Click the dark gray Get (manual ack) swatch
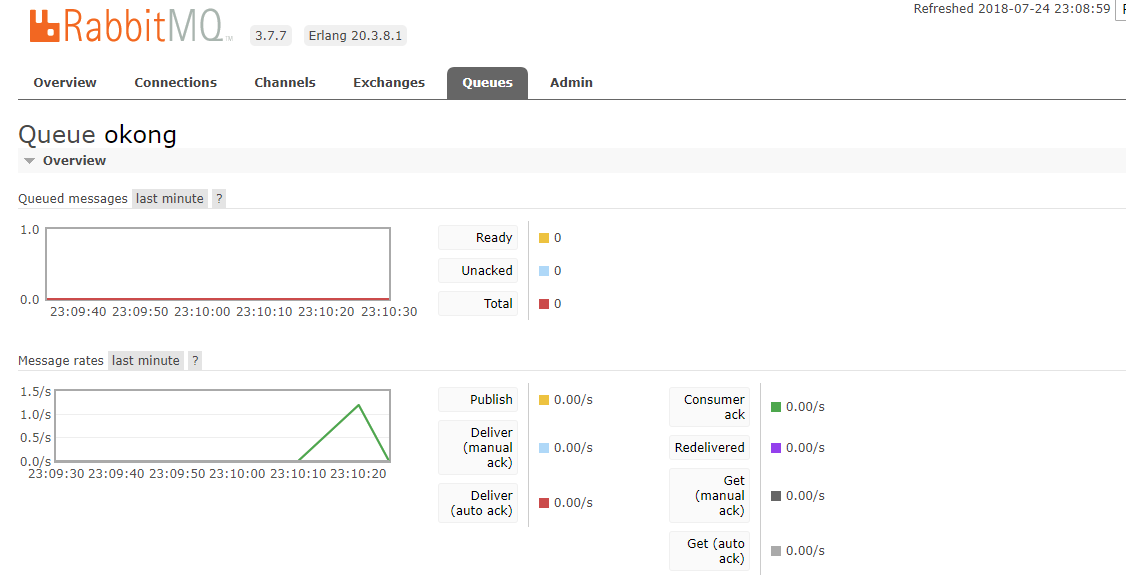1126x586 pixels. 776,496
